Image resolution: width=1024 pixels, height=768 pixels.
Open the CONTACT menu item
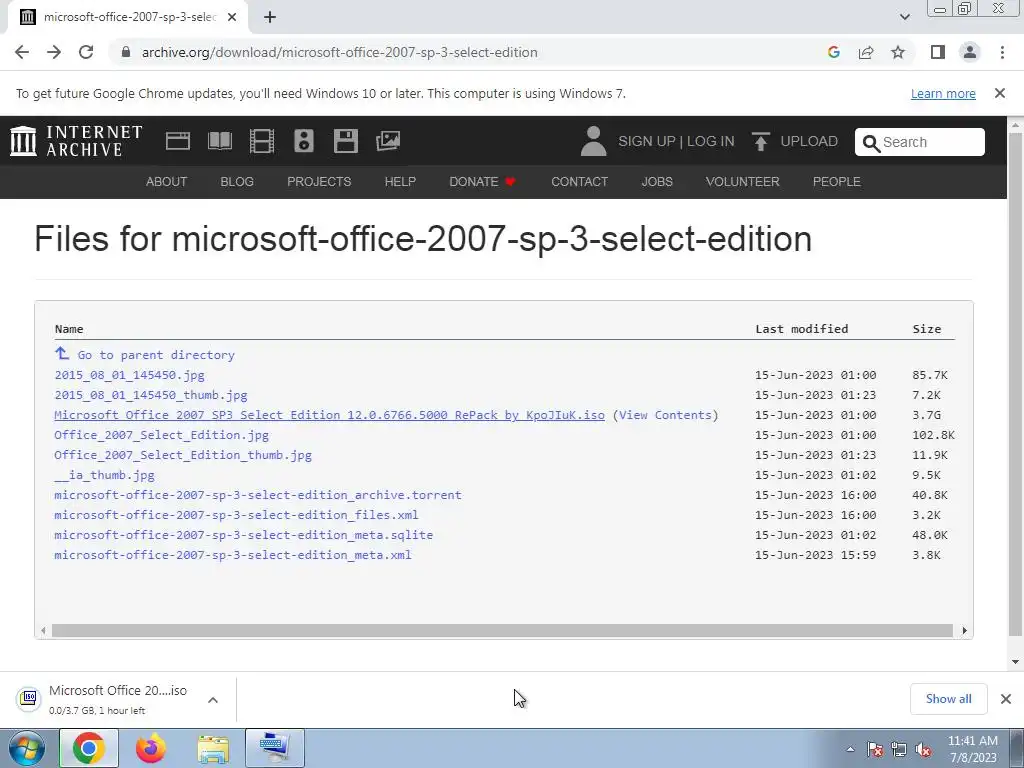pos(579,182)
